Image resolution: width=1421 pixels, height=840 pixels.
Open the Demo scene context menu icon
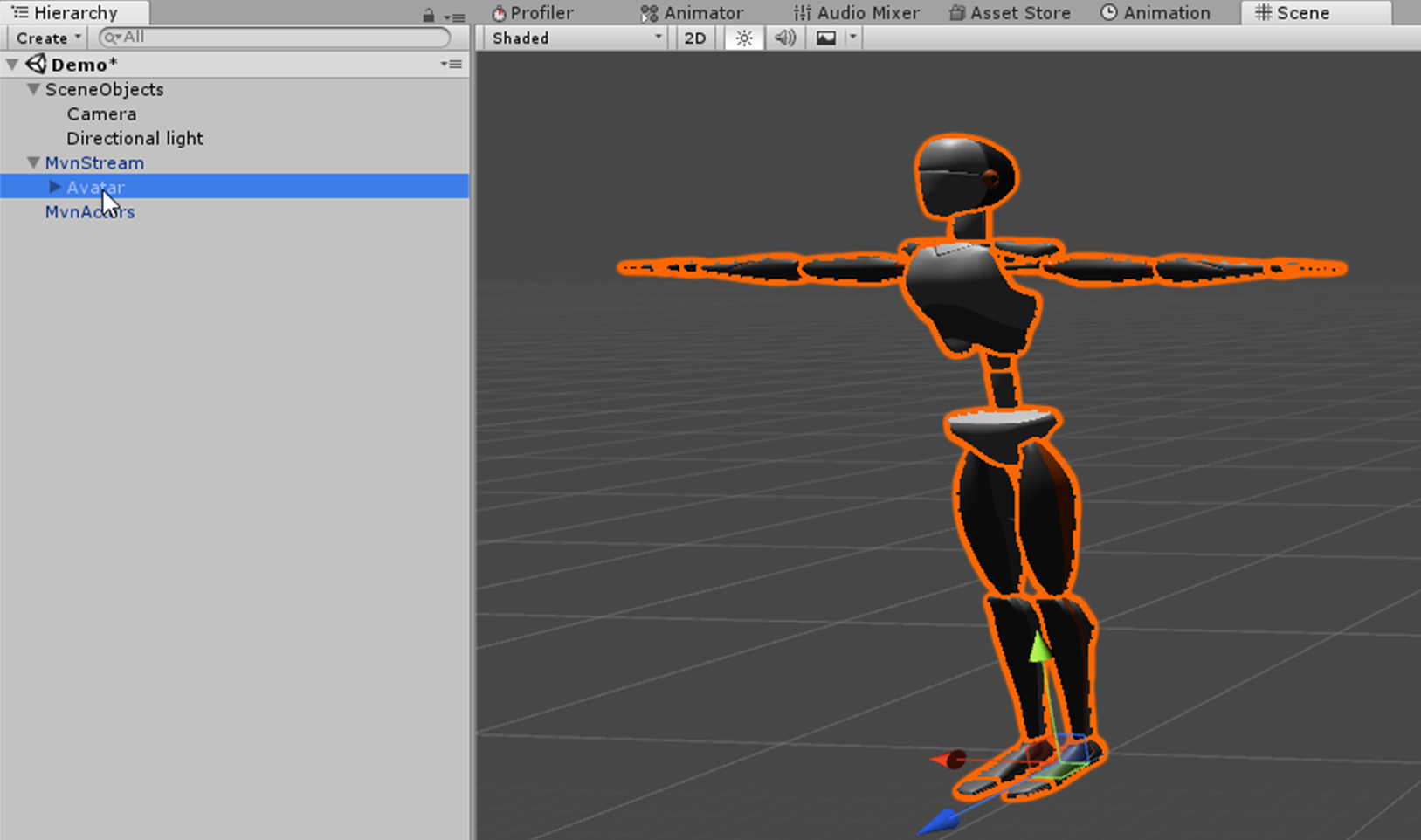tap(452, 65)
